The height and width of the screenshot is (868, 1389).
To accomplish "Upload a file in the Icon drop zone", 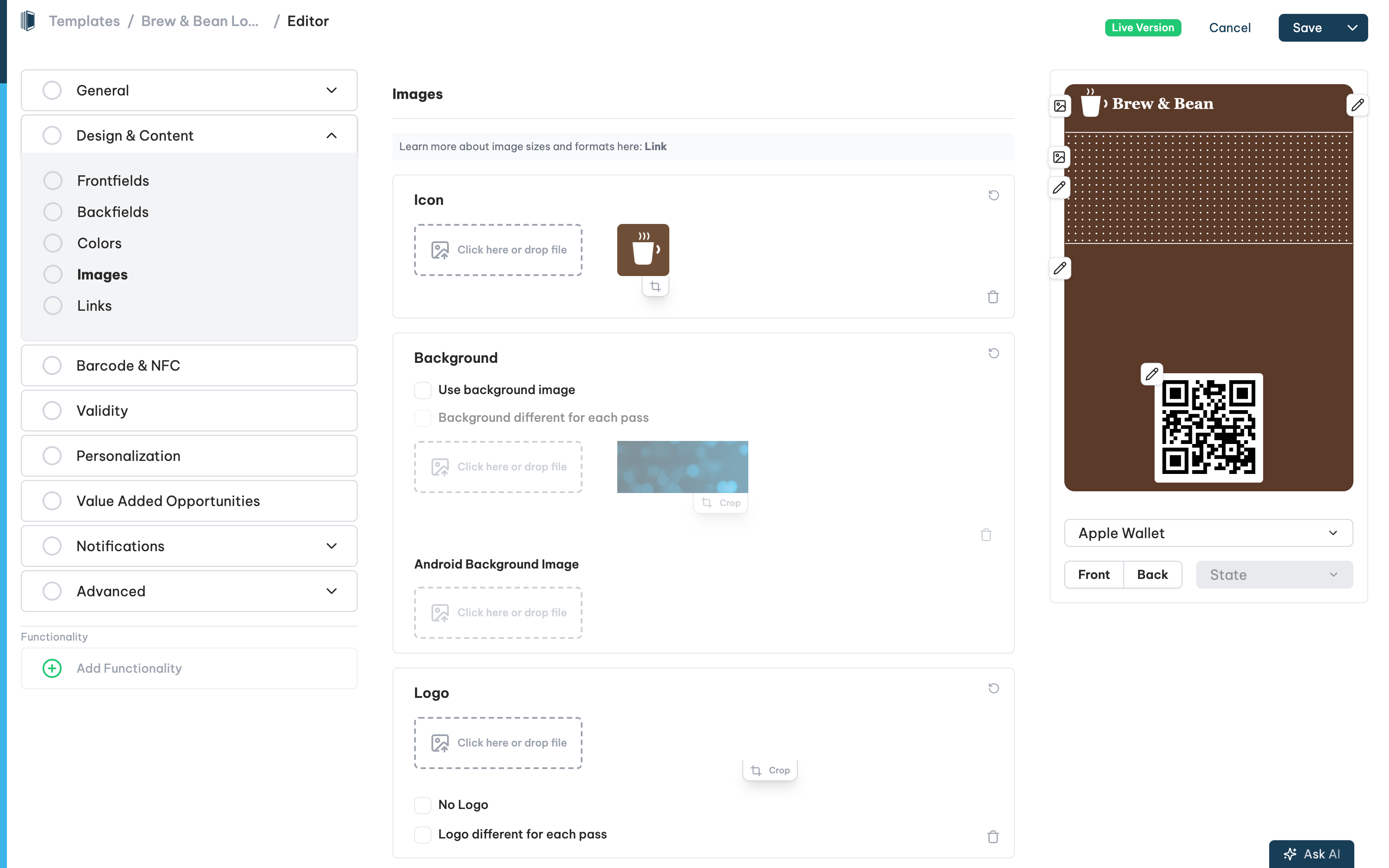I will (498, 250).
